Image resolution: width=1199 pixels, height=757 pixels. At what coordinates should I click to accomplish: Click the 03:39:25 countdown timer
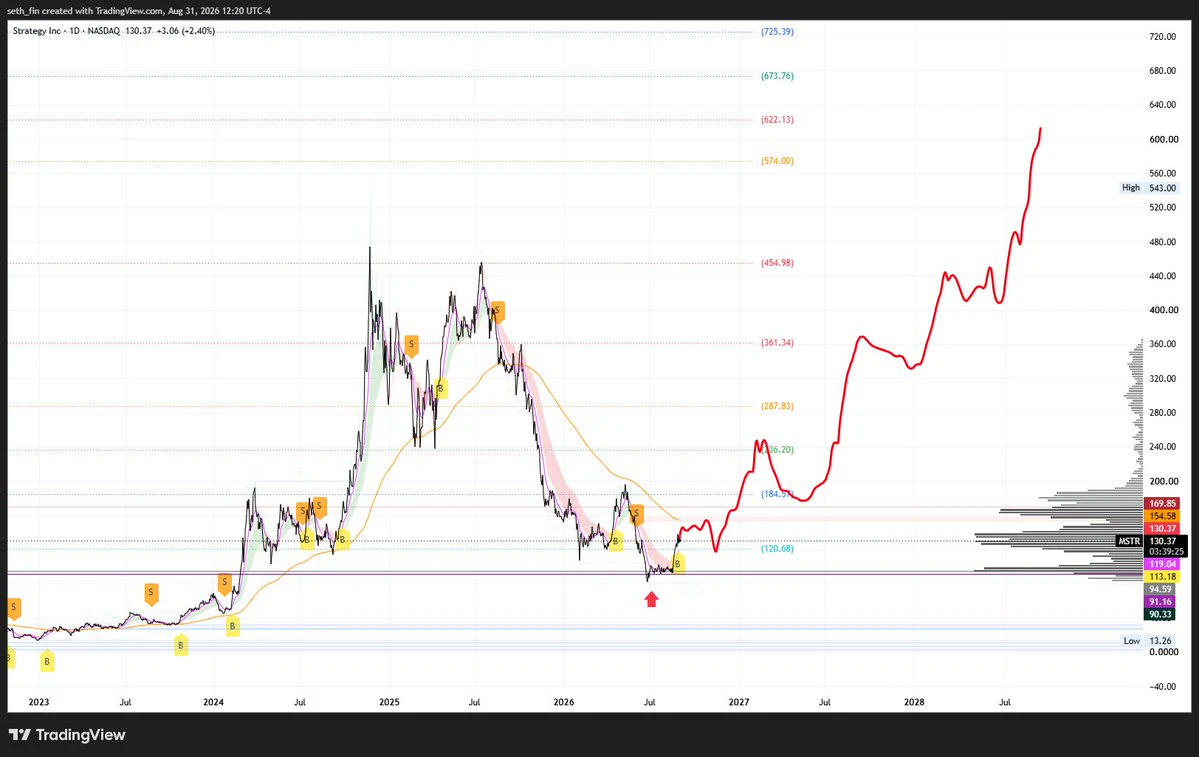point(1166,551)
